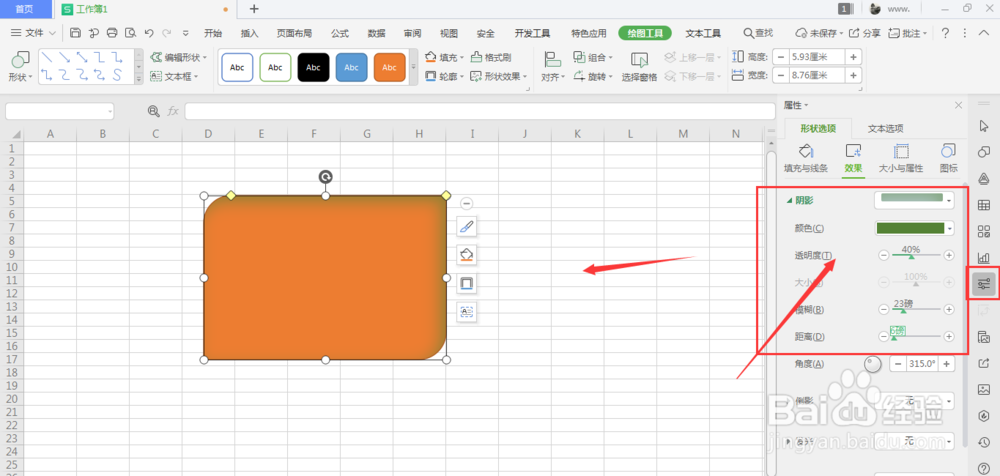1000x476 pixels.
Task: Click the 分享 share button
Action: click(865, 33)
